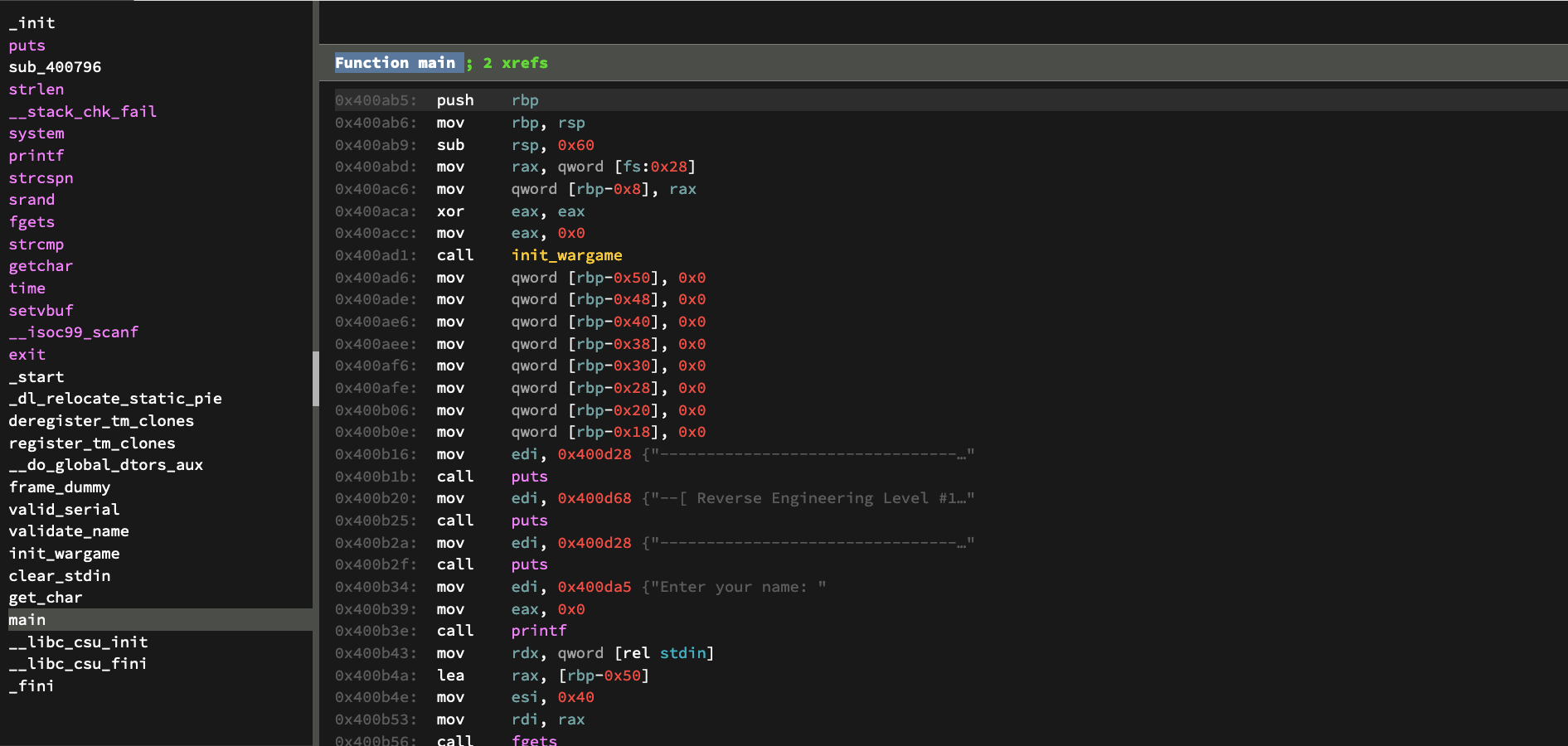1568x746 pixels.
Task: Click address 0x400d28 at line 0x400b2a
Action: [x=595, y=543]
